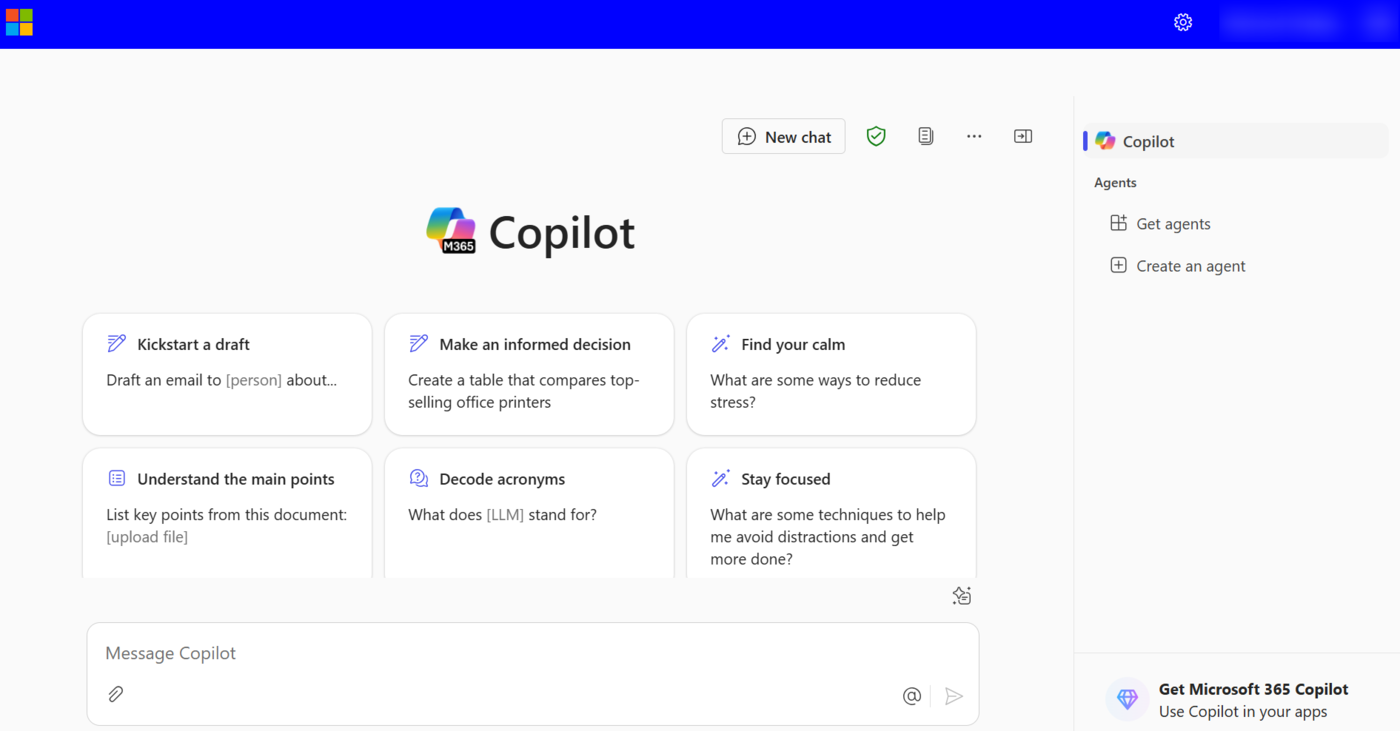1400x731 pixels.
Task: Open the three-dot more options menu
Action: (974, 136)
